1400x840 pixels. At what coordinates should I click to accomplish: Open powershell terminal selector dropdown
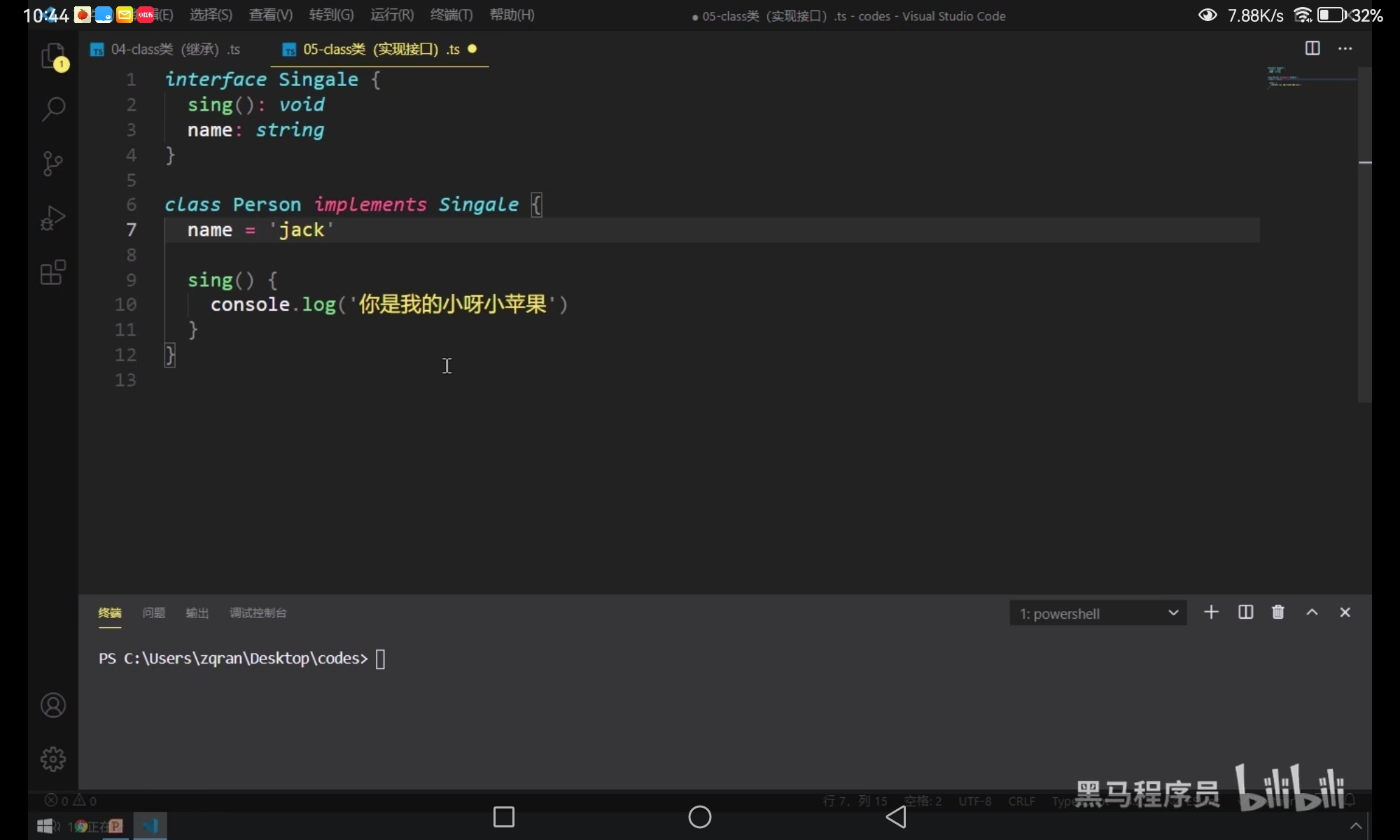click(x=1098, y=613)
